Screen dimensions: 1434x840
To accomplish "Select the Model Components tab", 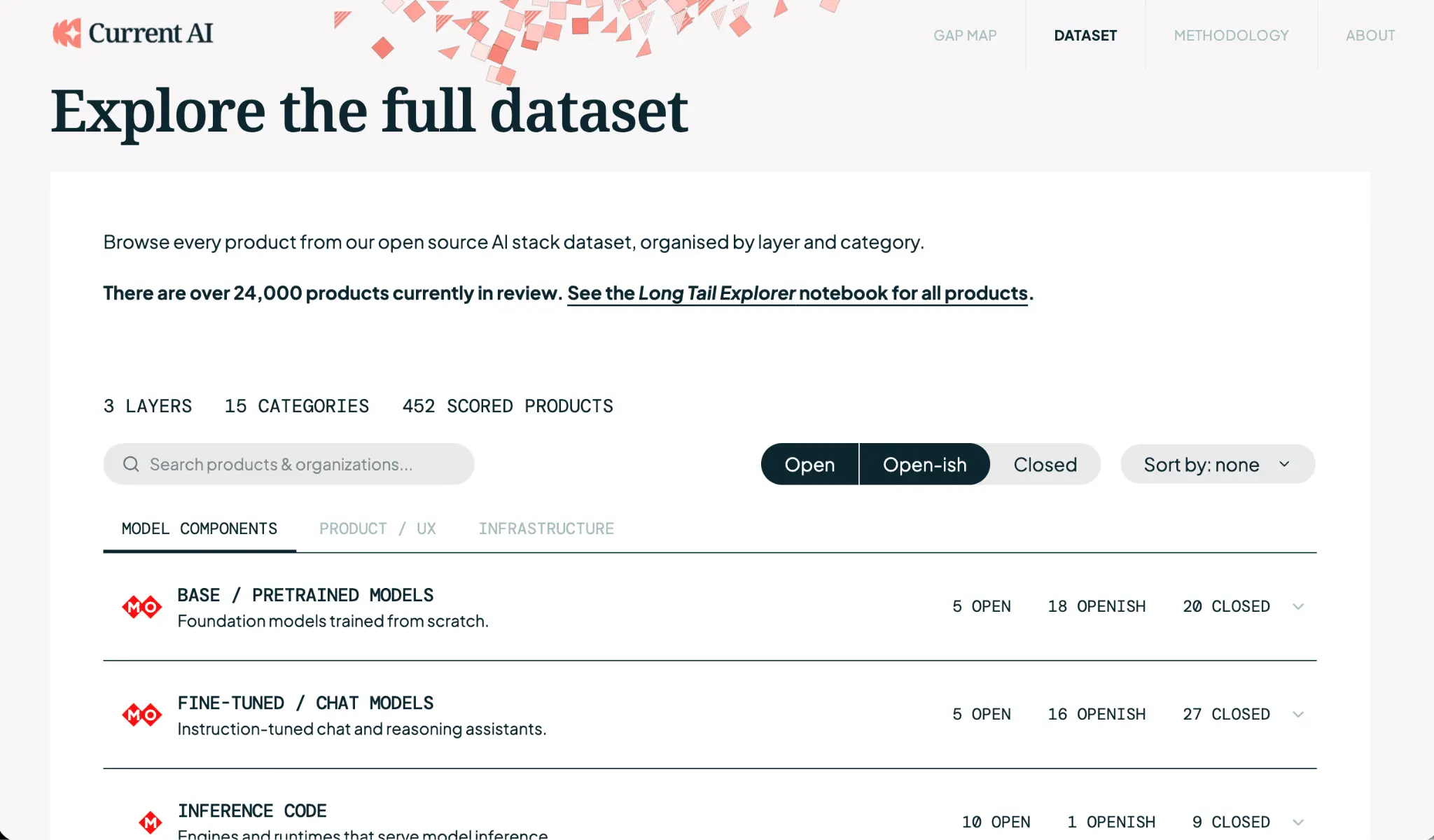I will click(x=200, y=528).
